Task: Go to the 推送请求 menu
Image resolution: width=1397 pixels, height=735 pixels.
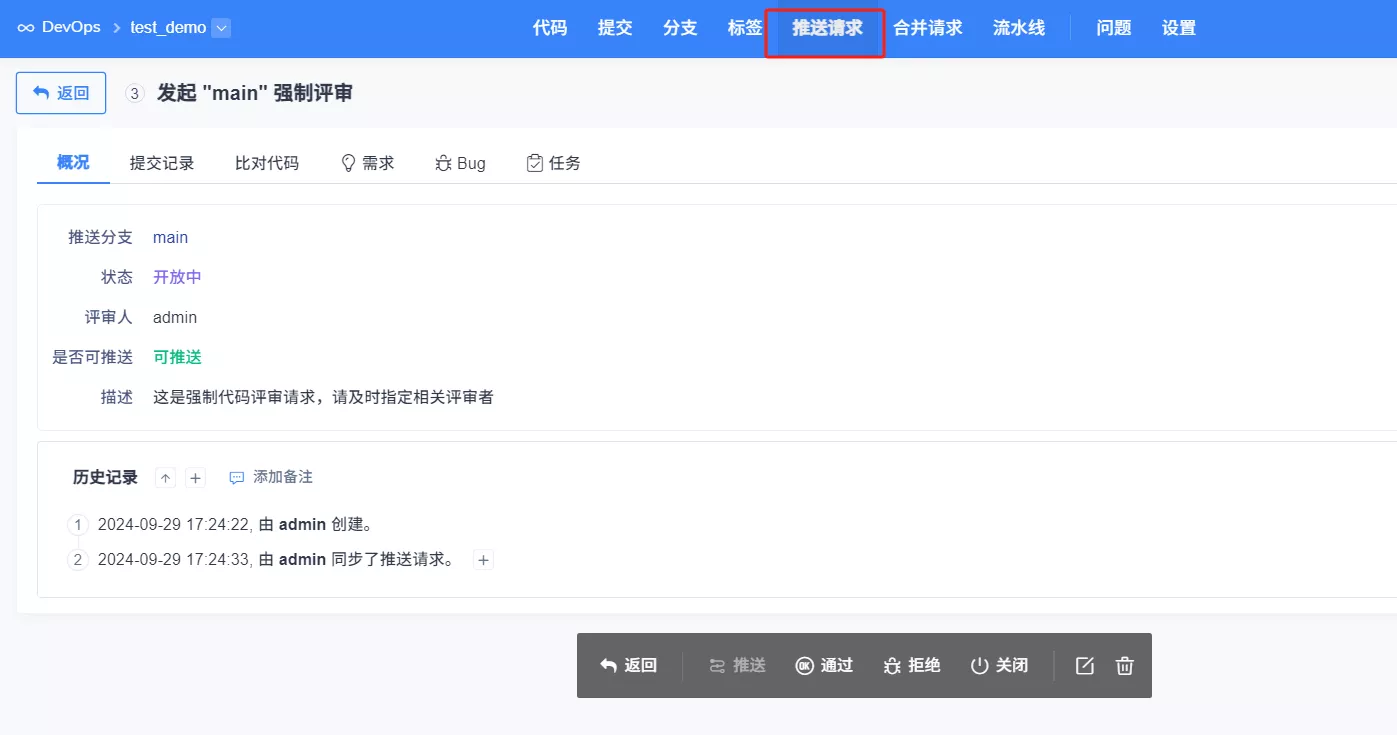Action: [827, 28]
